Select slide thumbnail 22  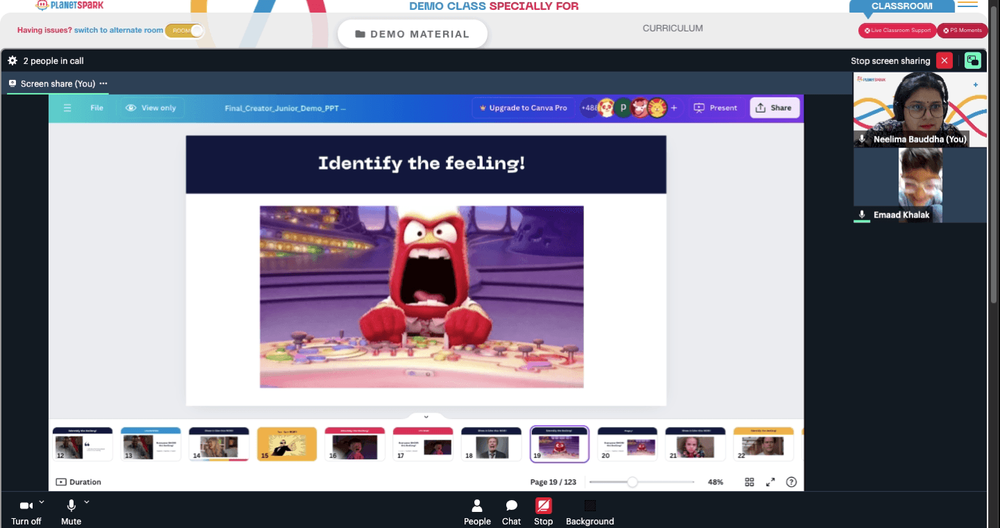pyautogui.click(x=763, y=444)
